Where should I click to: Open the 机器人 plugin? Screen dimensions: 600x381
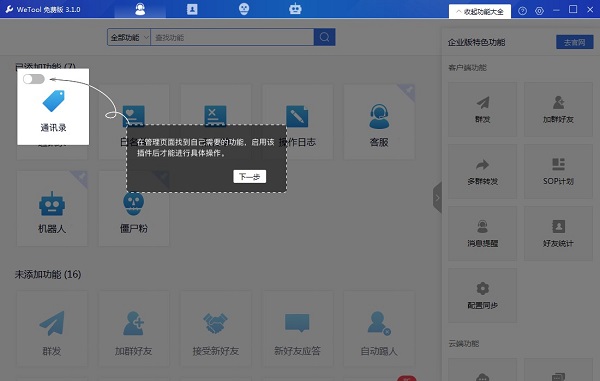coord(52,208)
